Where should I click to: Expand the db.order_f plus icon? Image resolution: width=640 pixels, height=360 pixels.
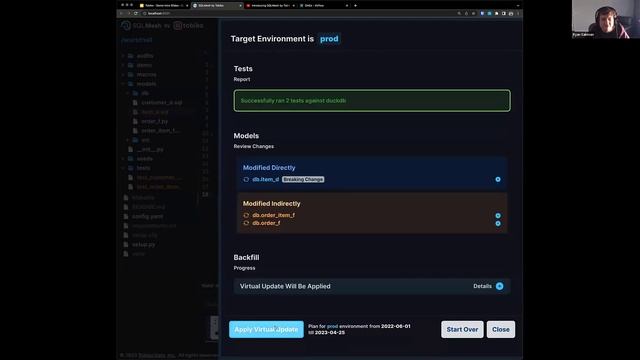498,223
